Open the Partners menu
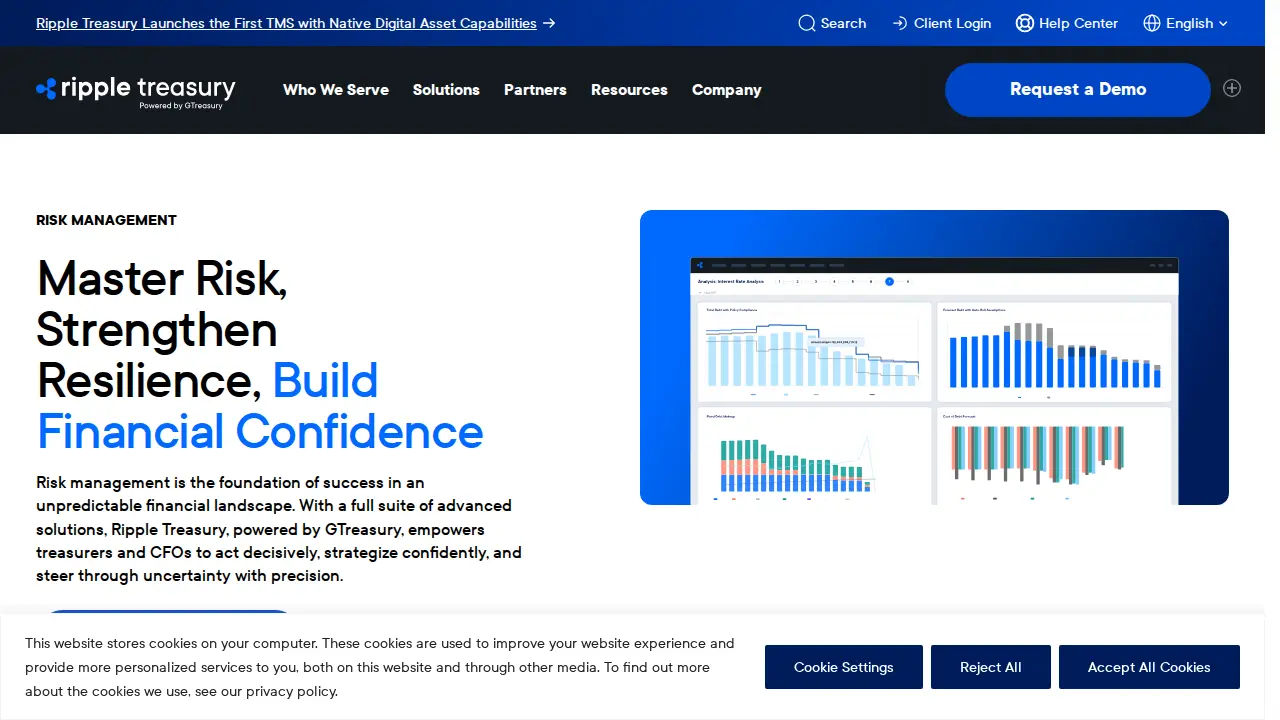Viewport: 1280px width, 720px height. pyautogui.click(x=535, y=90)
